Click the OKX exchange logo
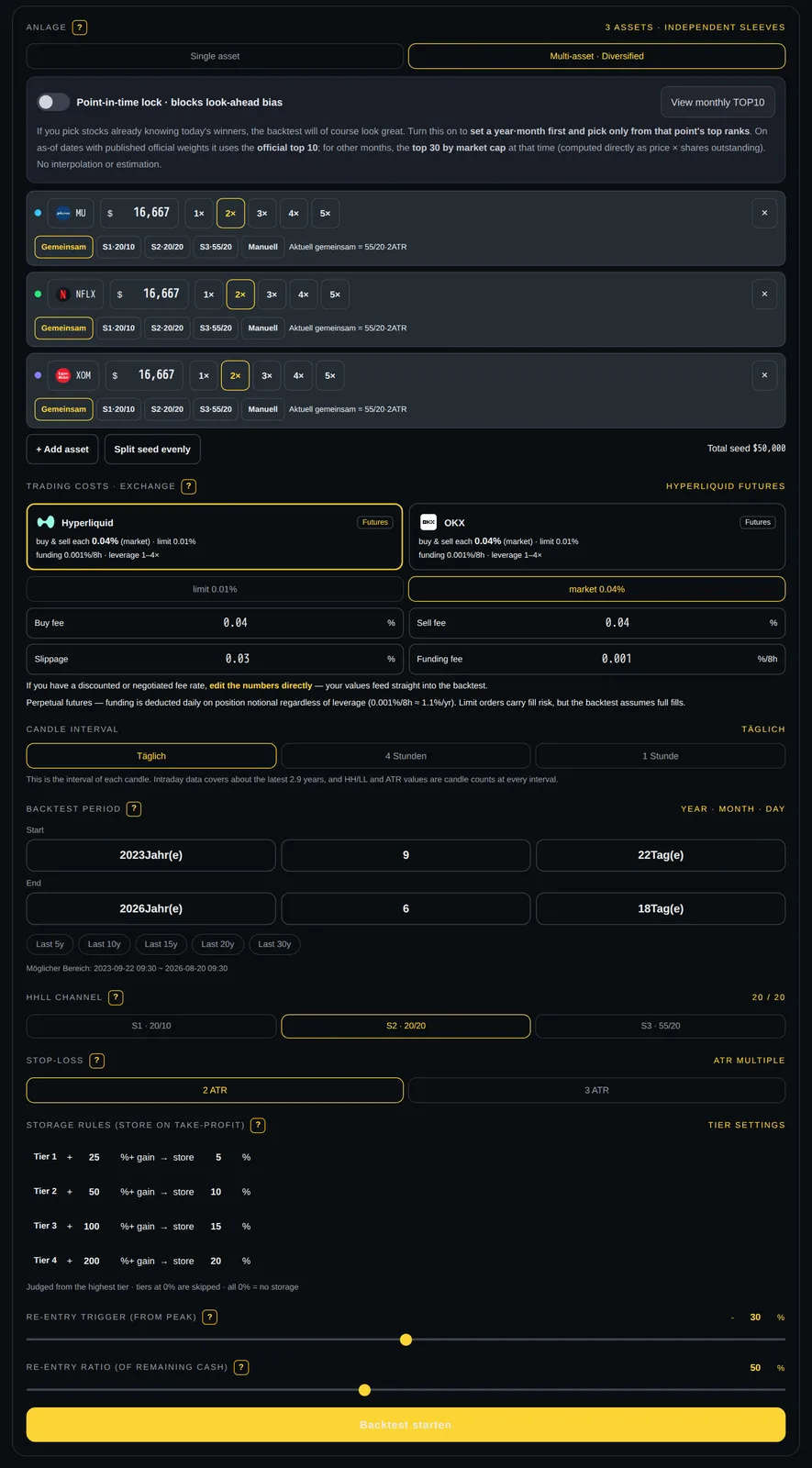The width and height of the screenshot is (812, 1468). point(428,522)
